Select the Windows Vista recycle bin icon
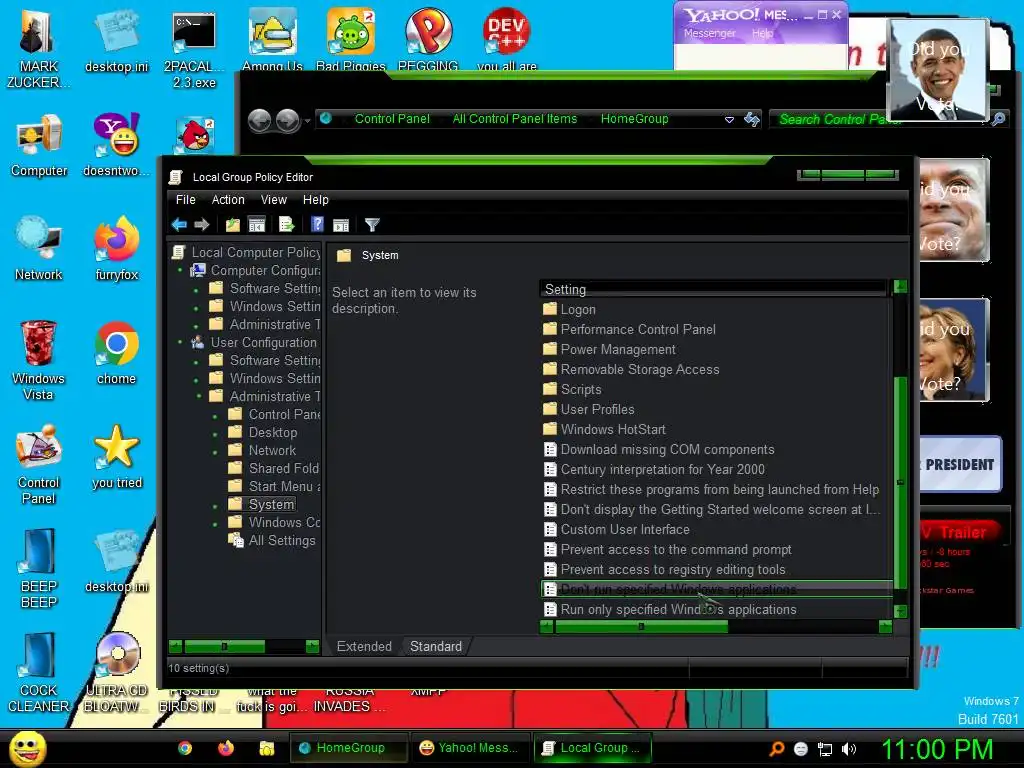The image size is (1024, 768). [x=38, y=360]
